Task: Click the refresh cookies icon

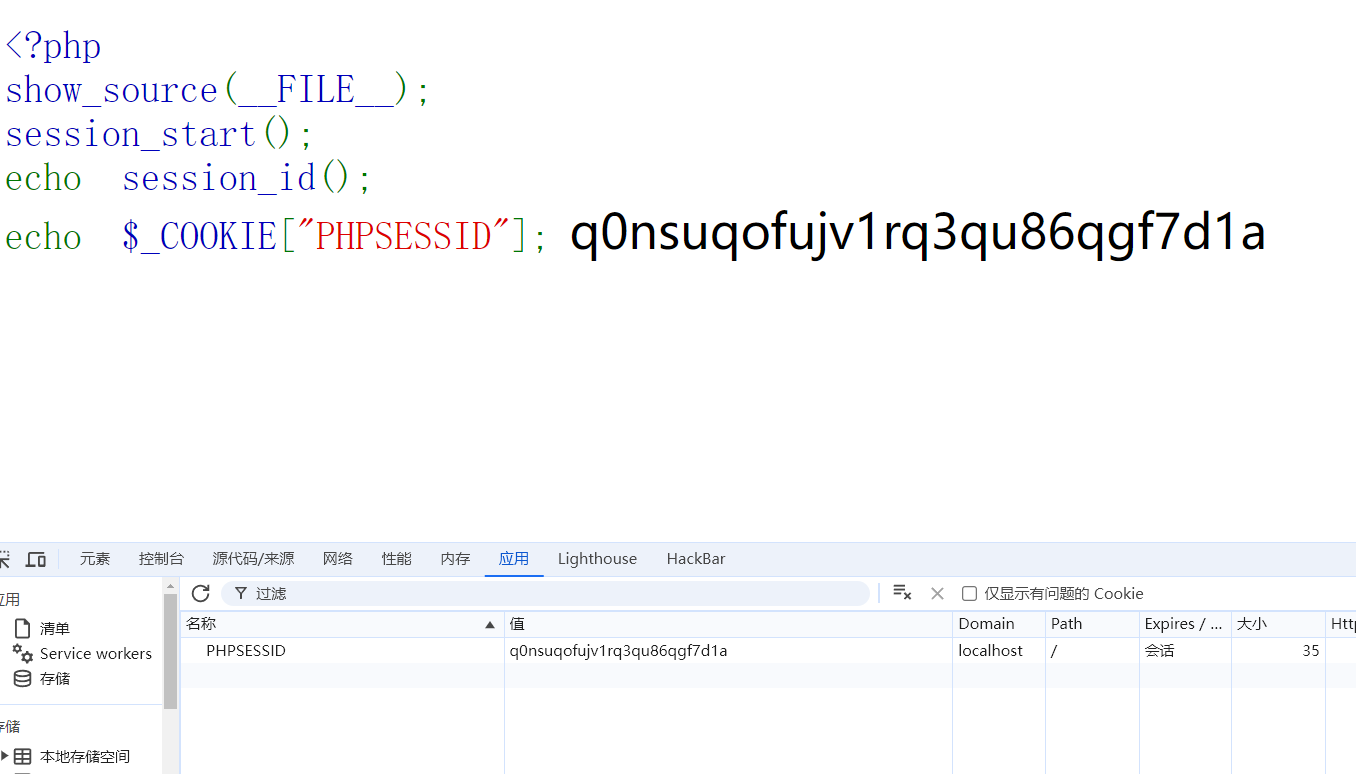Action: 200,593
